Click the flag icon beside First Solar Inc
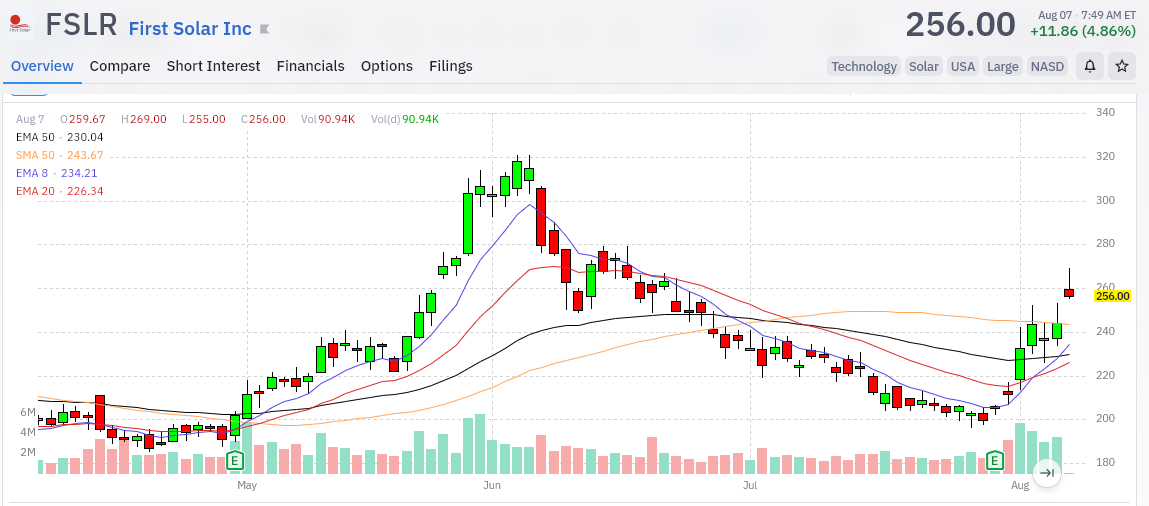The width and height of the screenshot is (1149, 506). click(x=265, y=29)
